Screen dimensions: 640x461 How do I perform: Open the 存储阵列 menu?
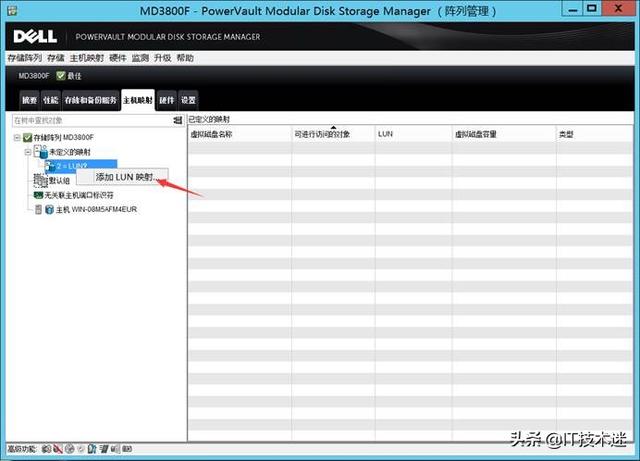[24, 58]
